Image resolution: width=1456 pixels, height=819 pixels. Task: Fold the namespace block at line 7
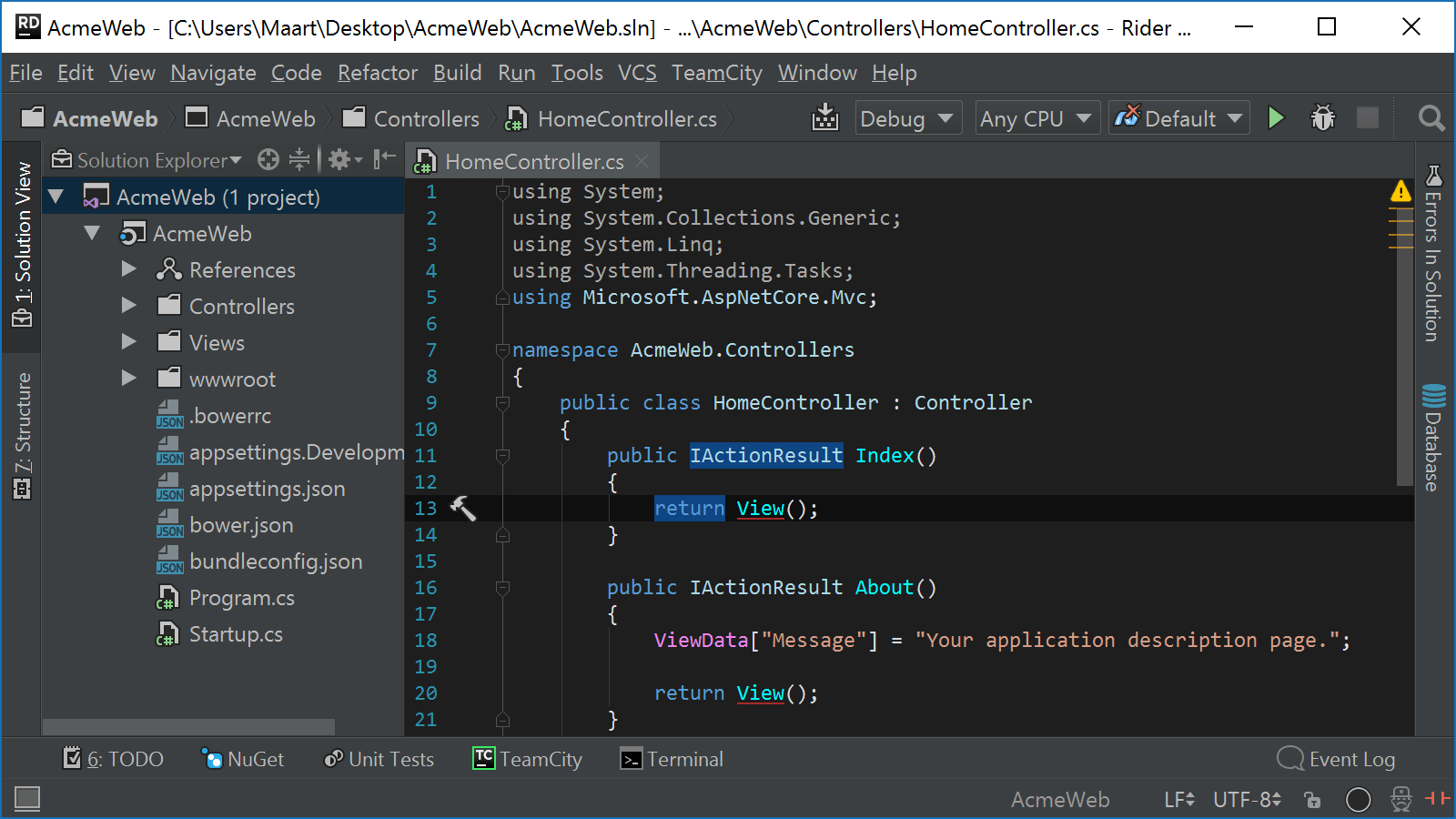tap(502, 349)
